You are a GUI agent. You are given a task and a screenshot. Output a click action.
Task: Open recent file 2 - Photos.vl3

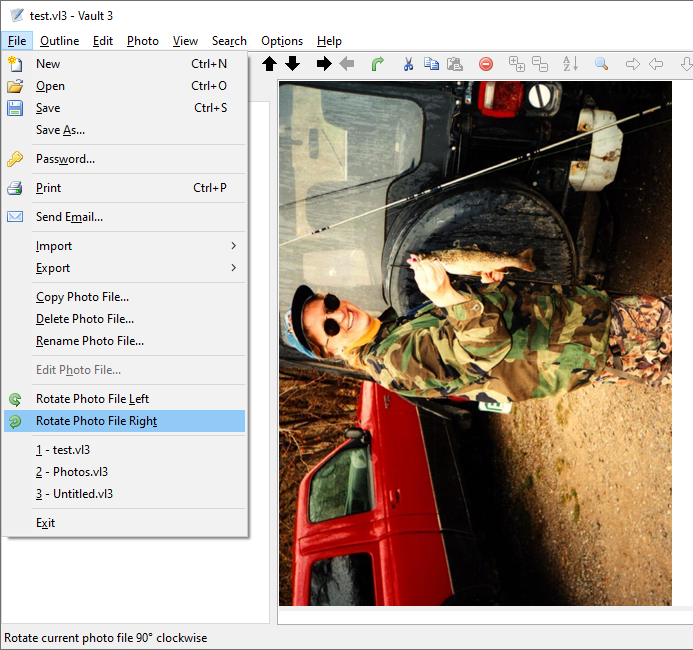click(x=72, y=472)
